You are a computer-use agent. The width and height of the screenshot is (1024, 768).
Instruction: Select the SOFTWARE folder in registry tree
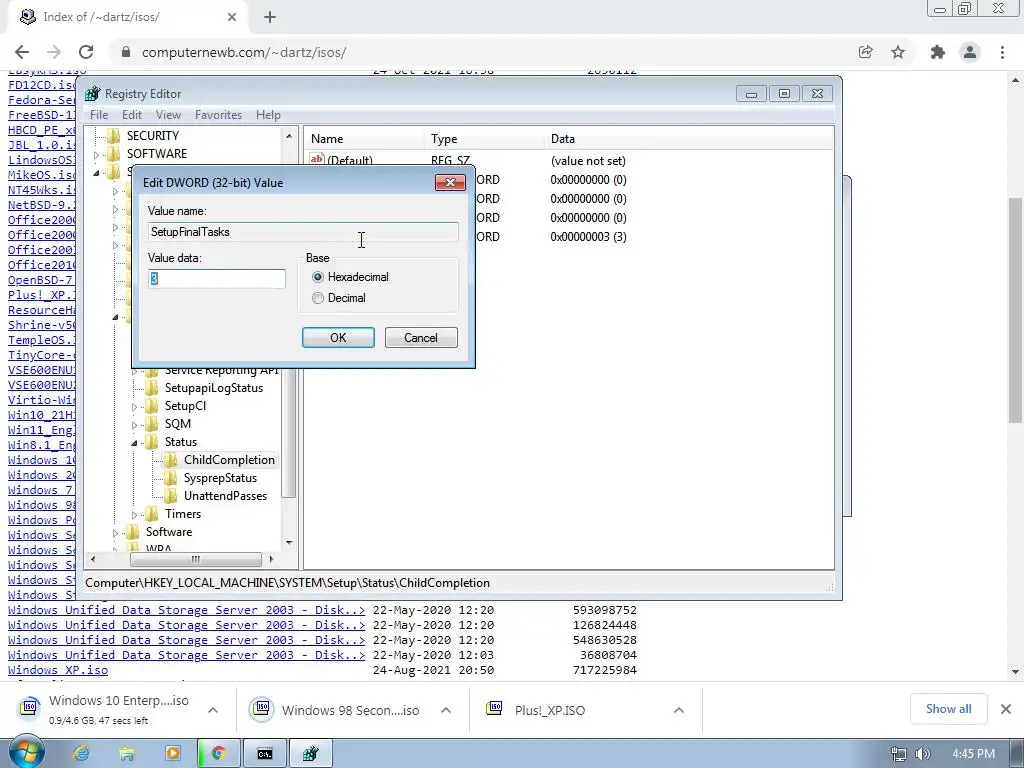[157, 153]
